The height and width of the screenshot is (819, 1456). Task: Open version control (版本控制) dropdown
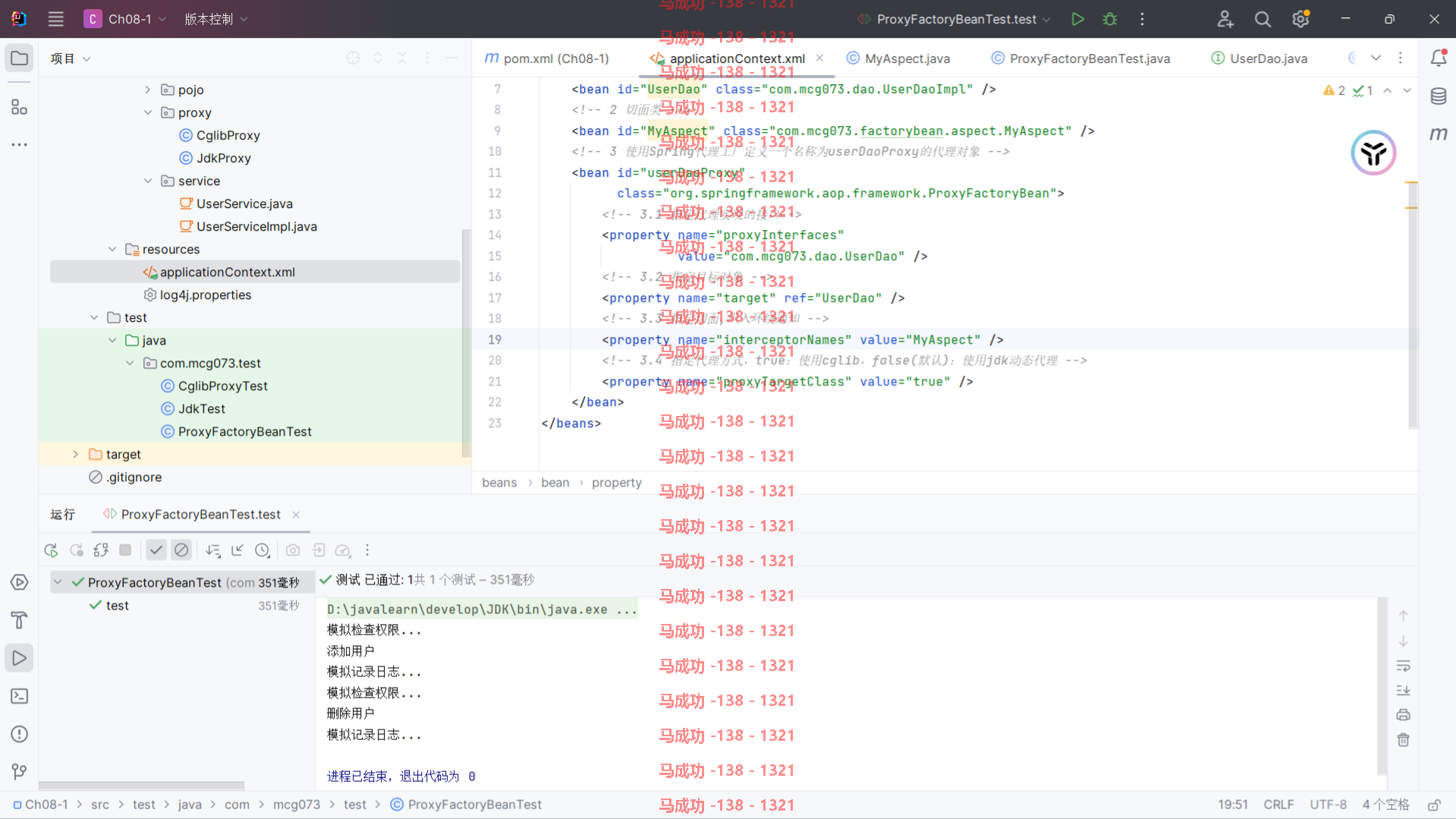tap(216, 19)
